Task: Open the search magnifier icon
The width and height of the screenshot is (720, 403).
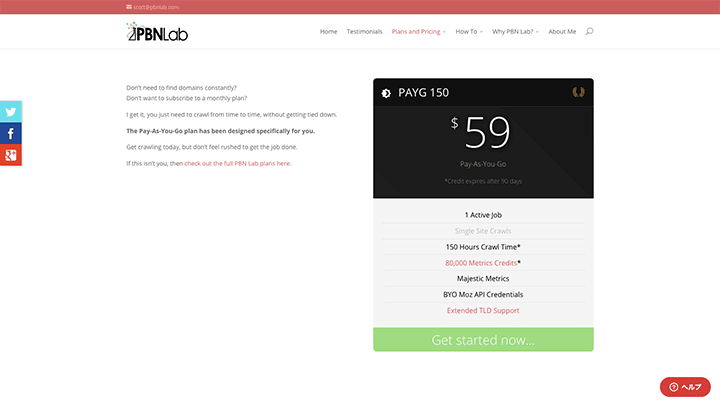Action: pyautogui.click(x=589, y=31)
